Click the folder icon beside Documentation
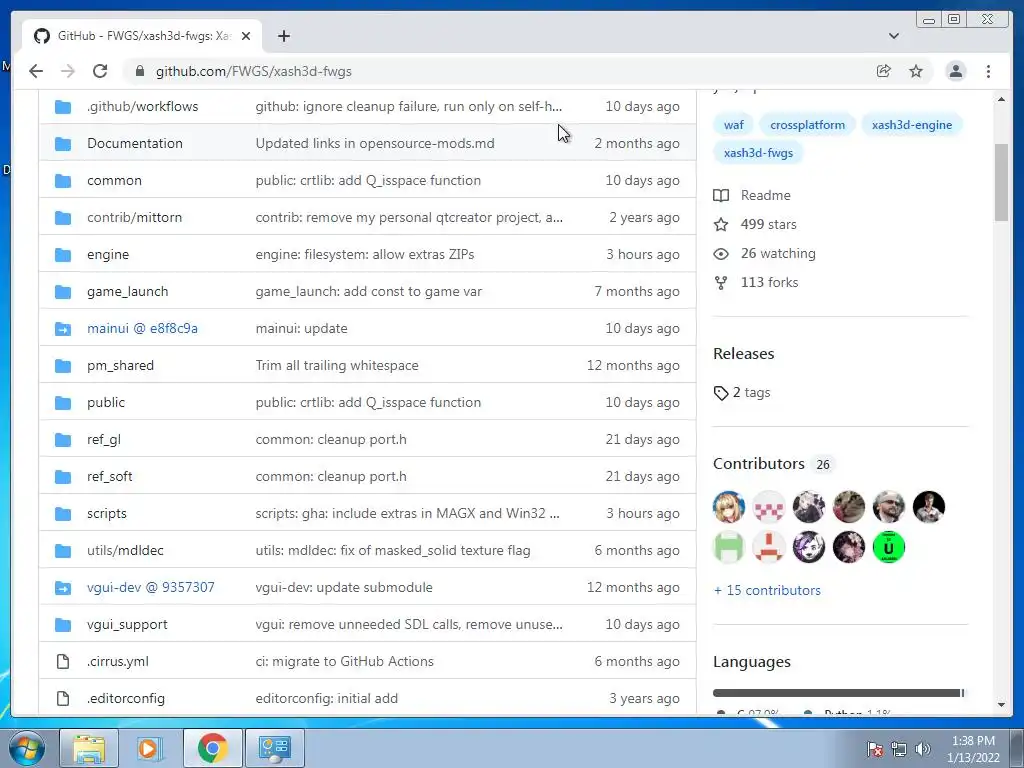This screenshot has height=768, width=1024. tap(63, 144)
